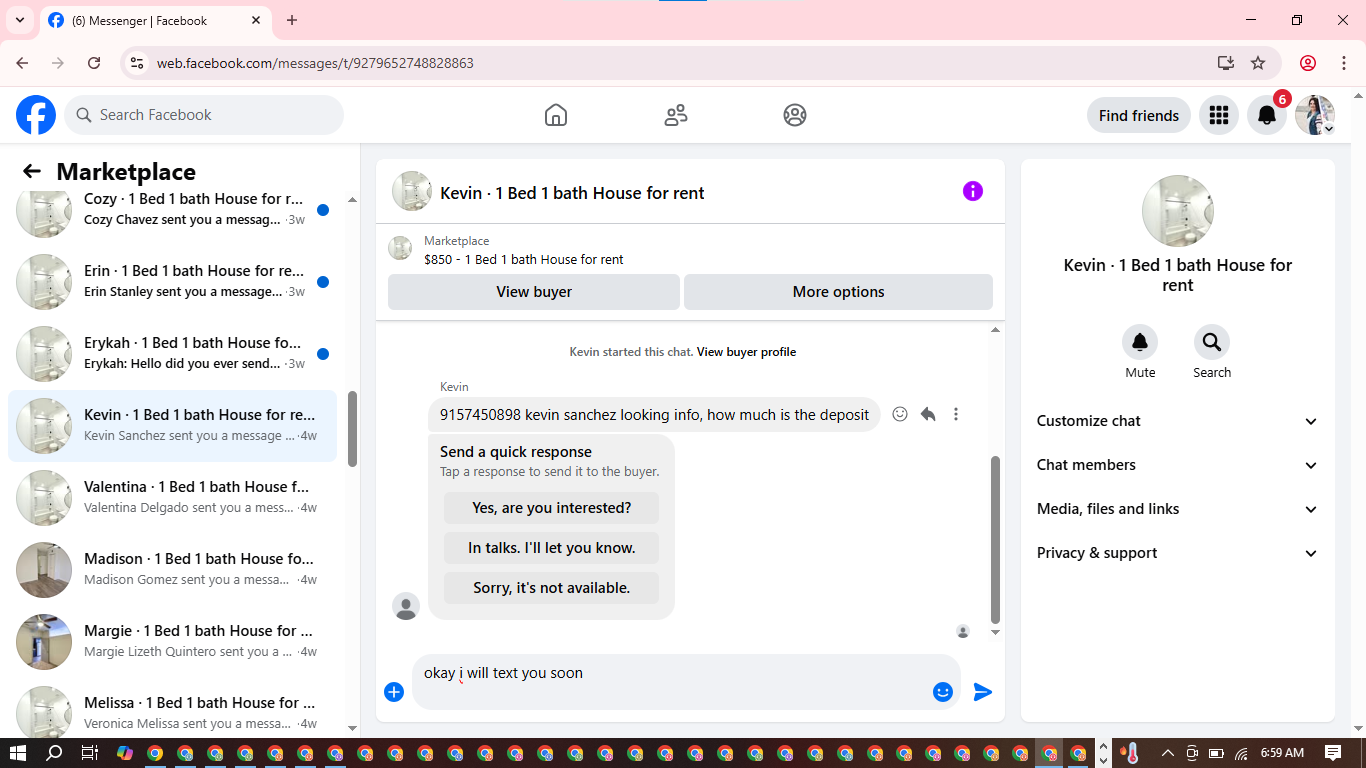Image resolution: width=1366 pixels, height=768 pixels.
Task: Click the browser address bar URL
Action: pos(315,63)
